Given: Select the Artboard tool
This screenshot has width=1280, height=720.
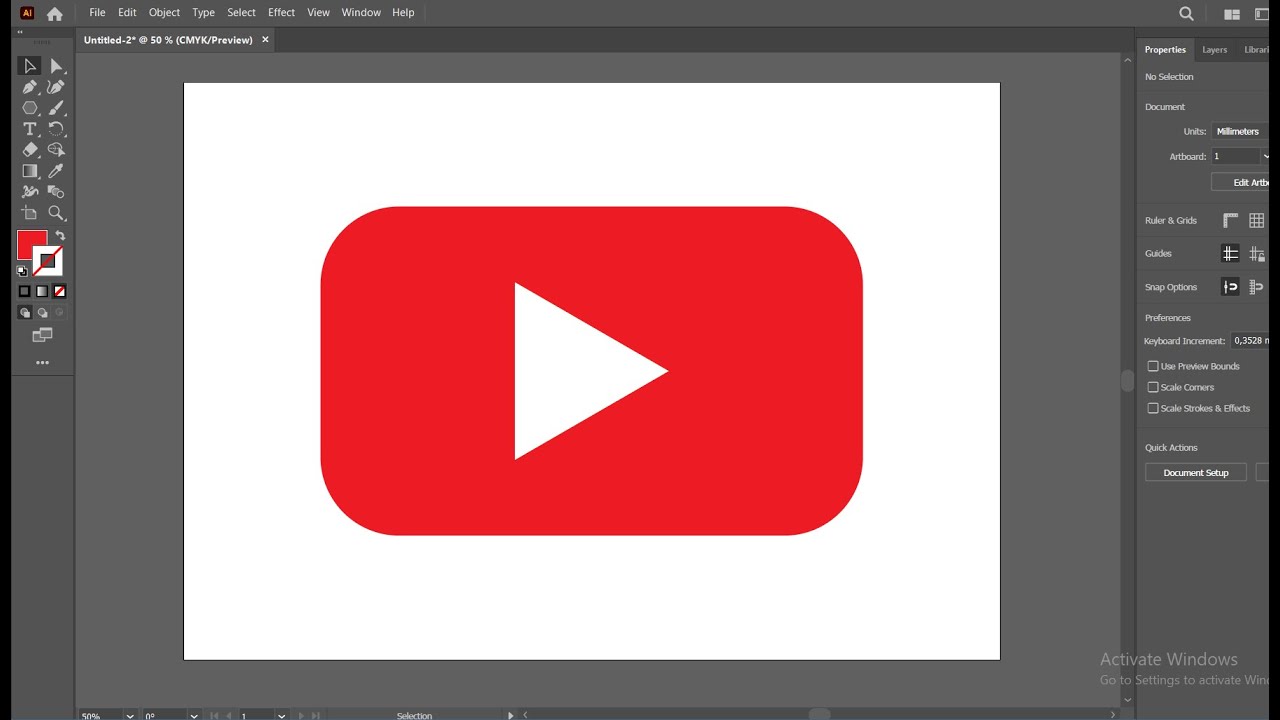Looking at the screenshot, I should click(29, 213).
